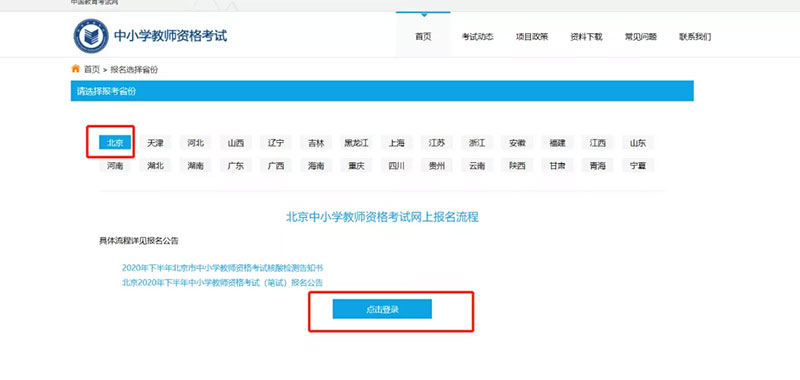Select 天津 province button
The height and width of the screenshot is (380, 800).
point(155,143)
